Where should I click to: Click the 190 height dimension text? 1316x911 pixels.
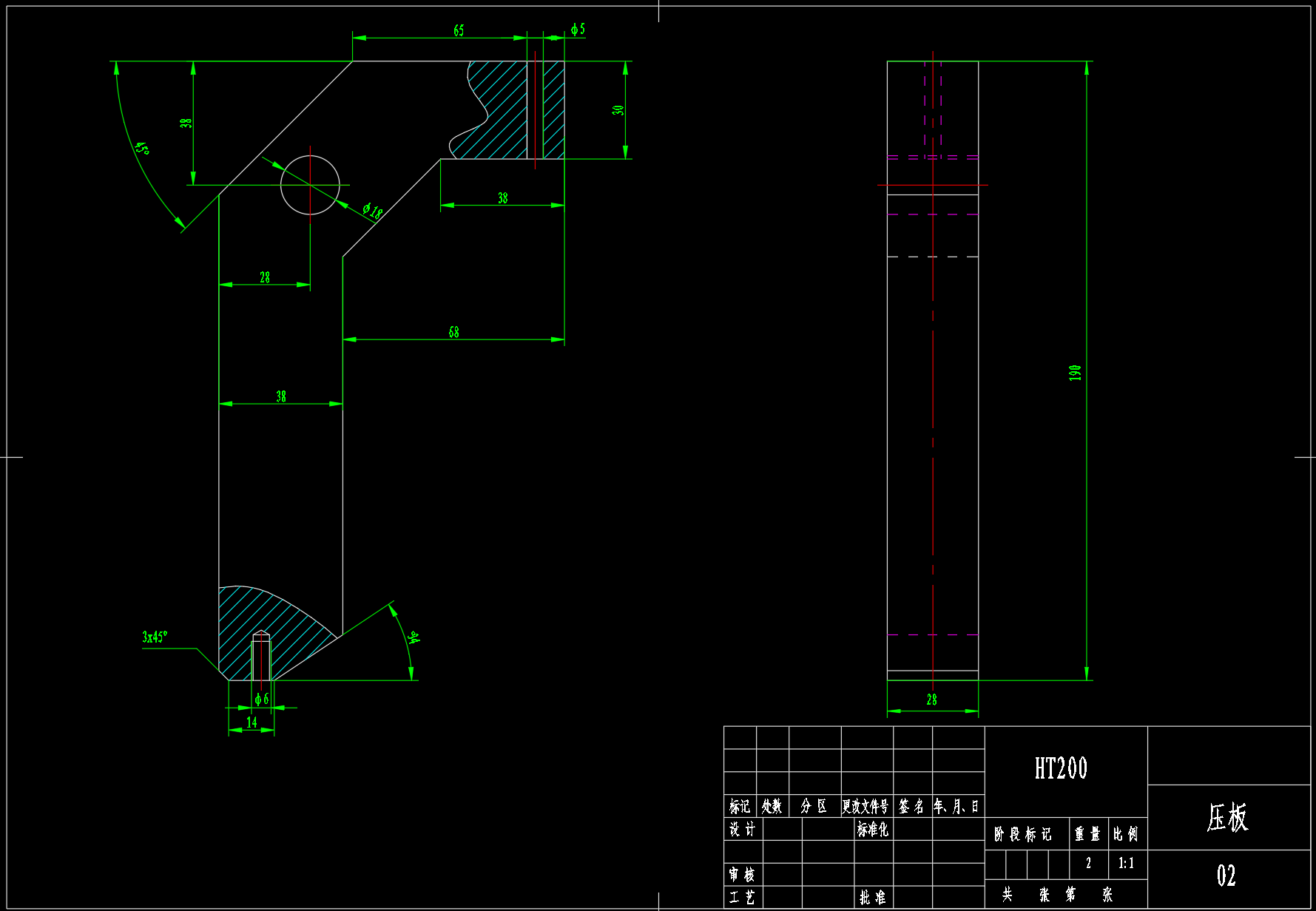(x=1075, y=373)
